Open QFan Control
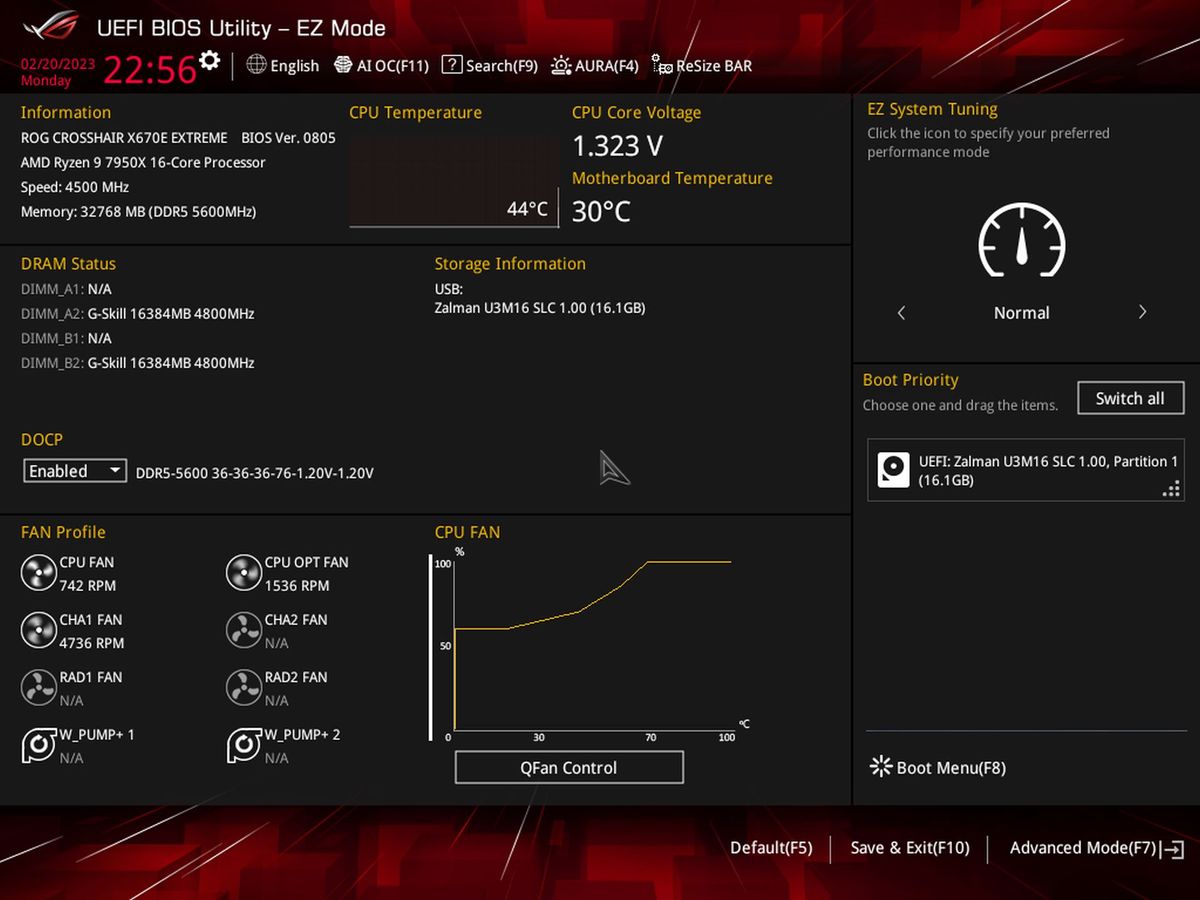Screen dimensions: 1200x900 point(569,768)
